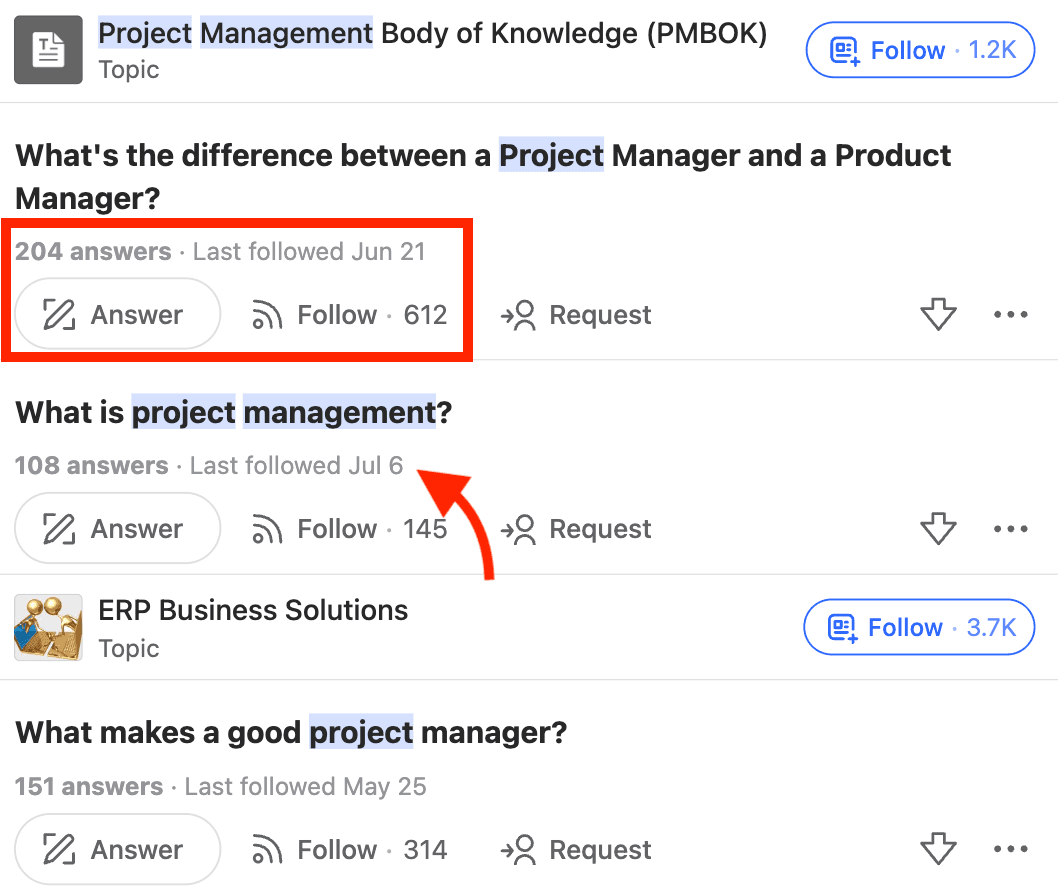Open 'Project Management Body of Knowledge (PMBOK)' topic
1058x892 pixels.
tap(432, 34)
